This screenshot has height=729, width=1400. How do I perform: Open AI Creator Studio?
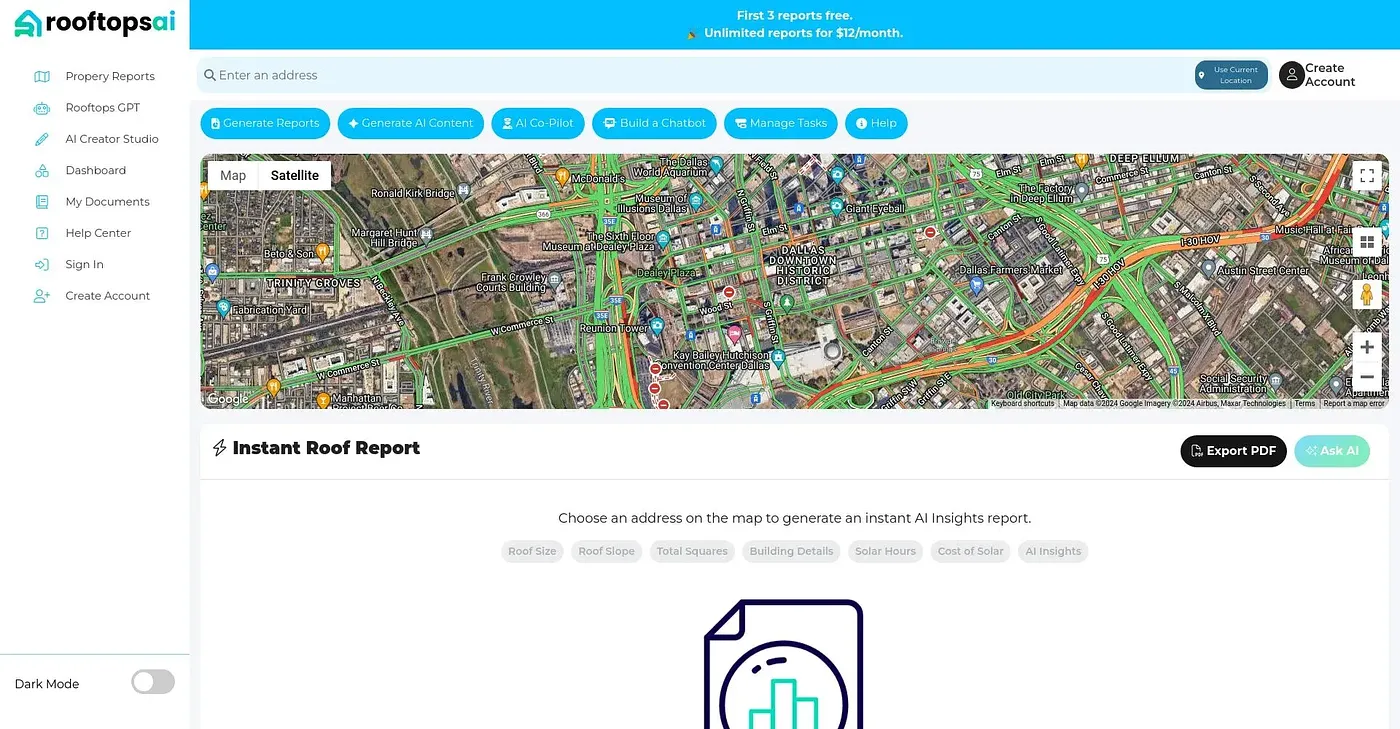(x=112, y=139)
